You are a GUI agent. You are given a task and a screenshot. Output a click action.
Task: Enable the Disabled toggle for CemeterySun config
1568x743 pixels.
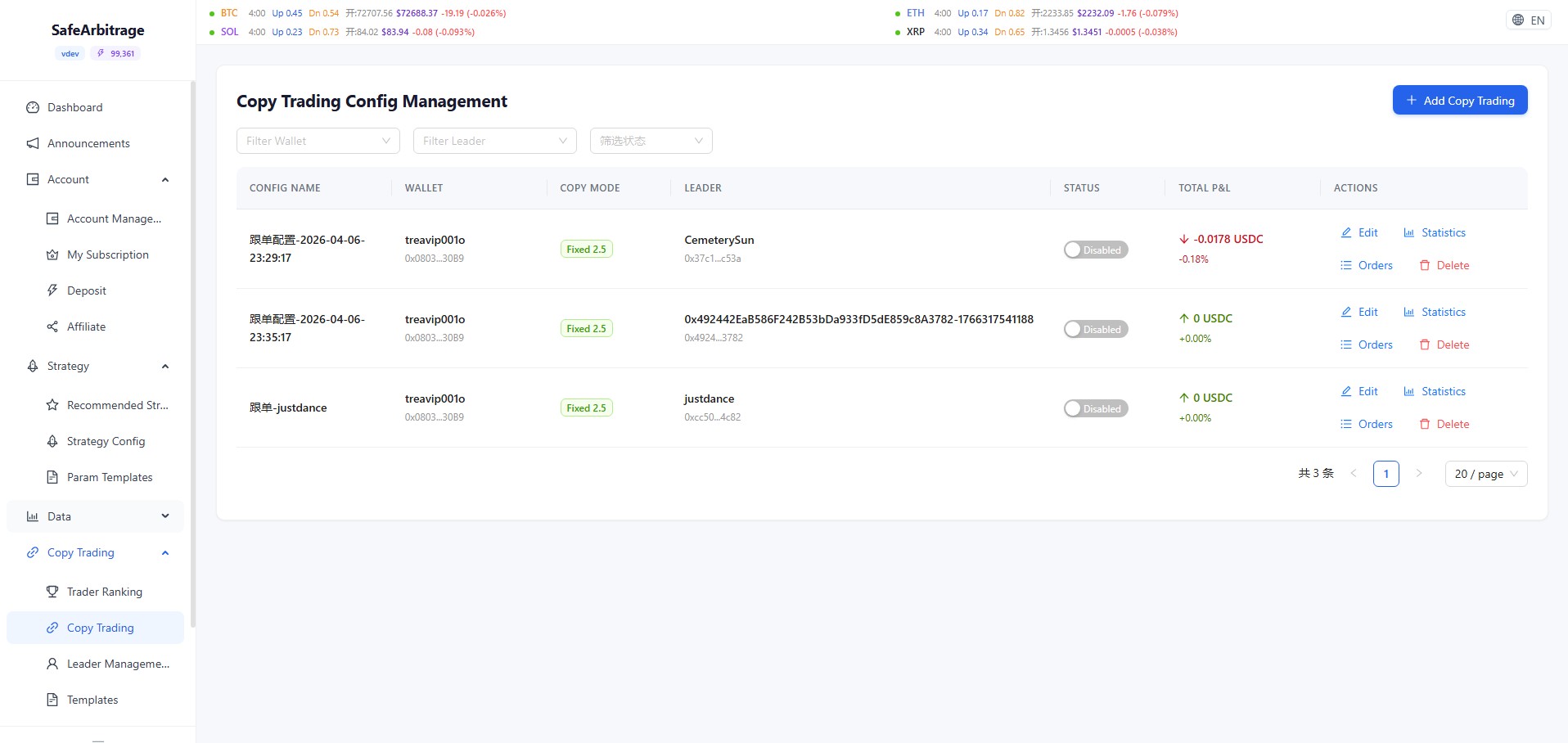click(x=1096, y=249)
